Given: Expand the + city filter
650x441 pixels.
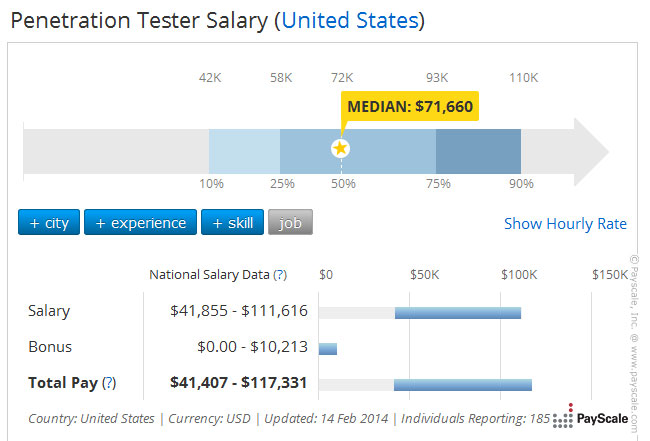Looking at the screenshot, I should pos(48,222).
